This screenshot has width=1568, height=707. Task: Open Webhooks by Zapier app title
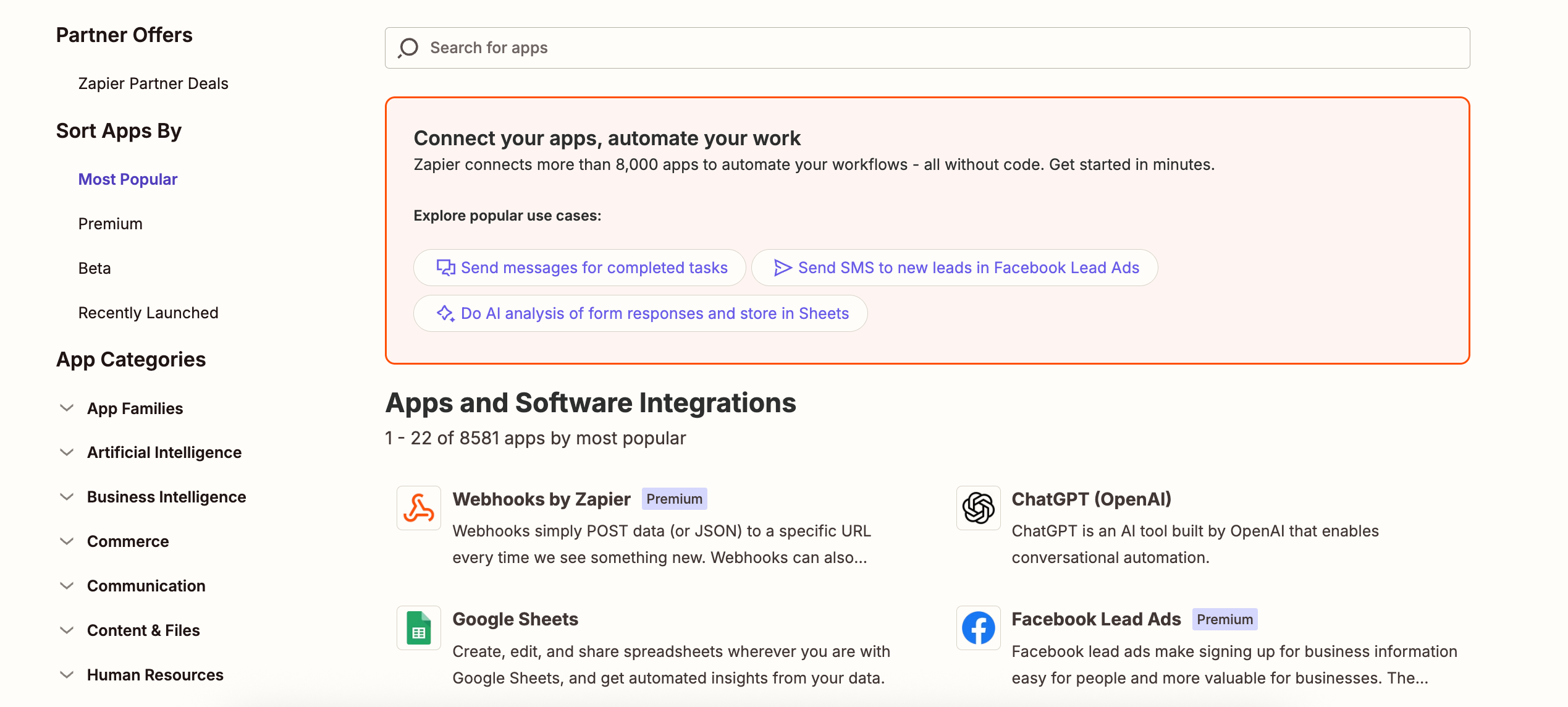541,499
